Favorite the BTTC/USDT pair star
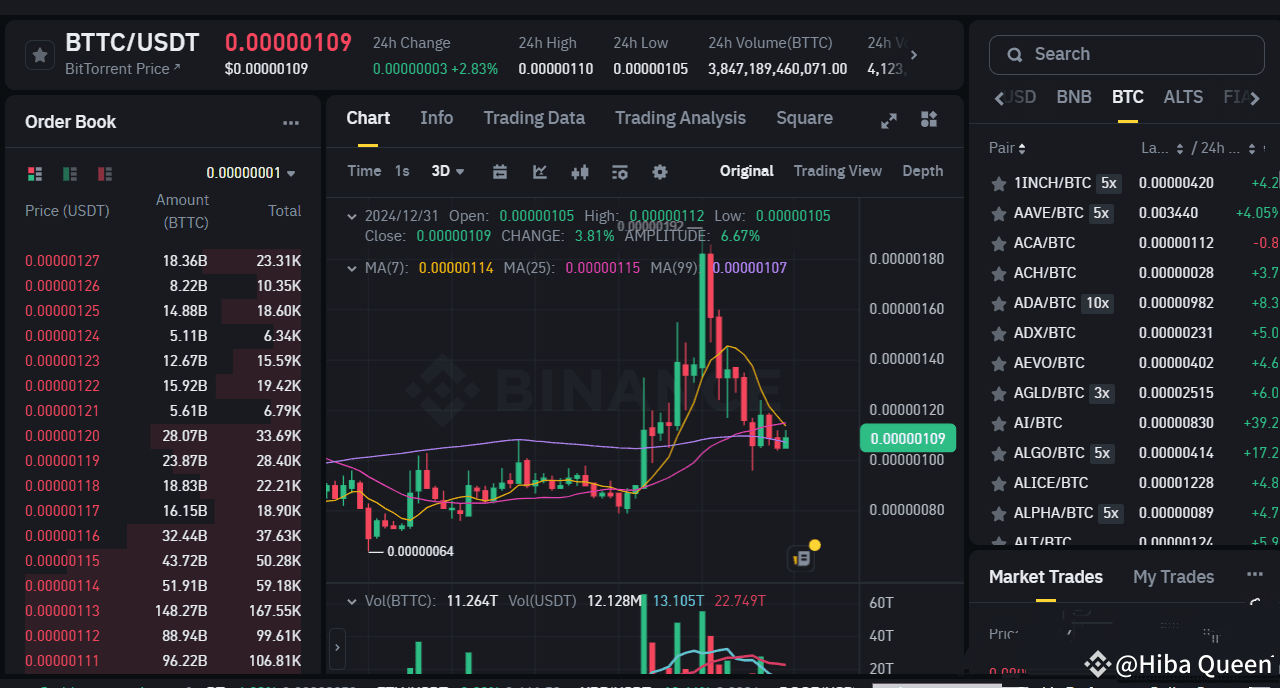This screenshot has width=1280, height=688. [x=39, y=55]
